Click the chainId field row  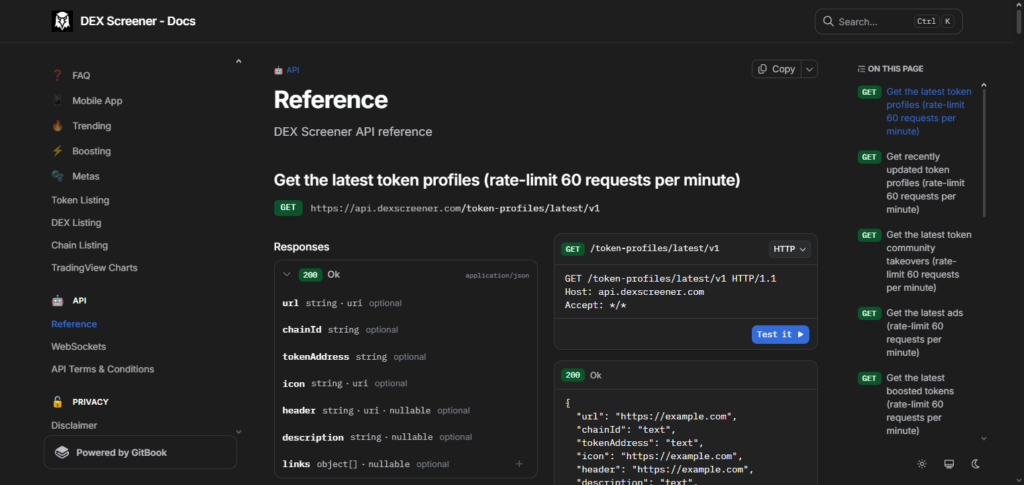click(x=406, y=330)
